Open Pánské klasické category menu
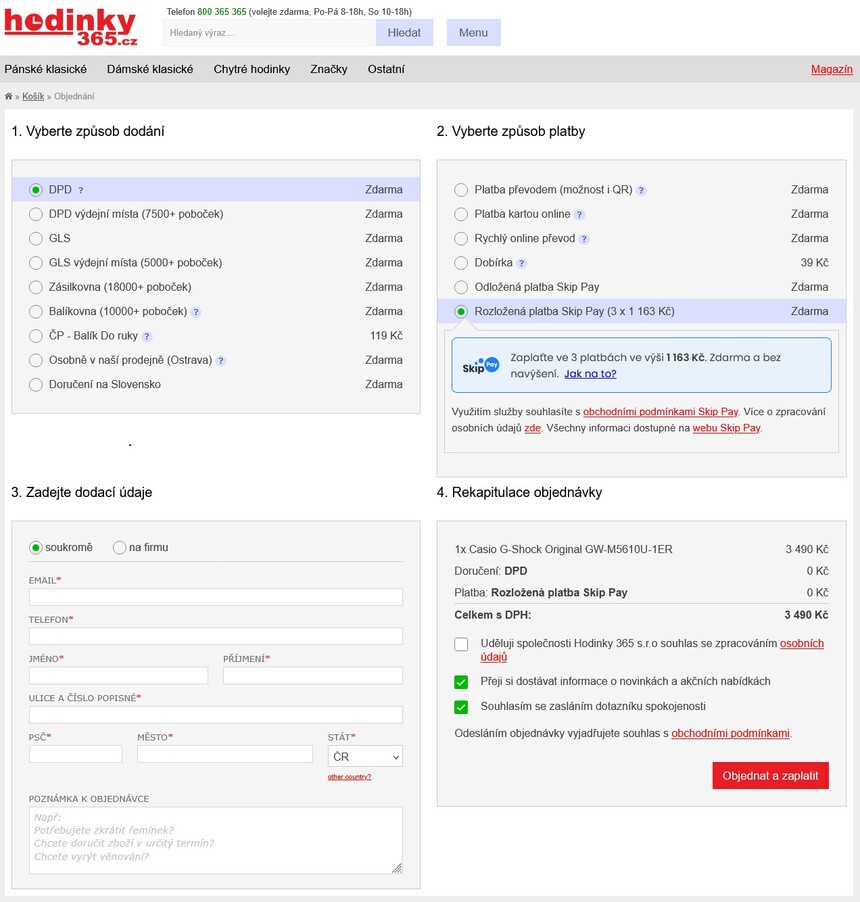 tap(46, 69)
